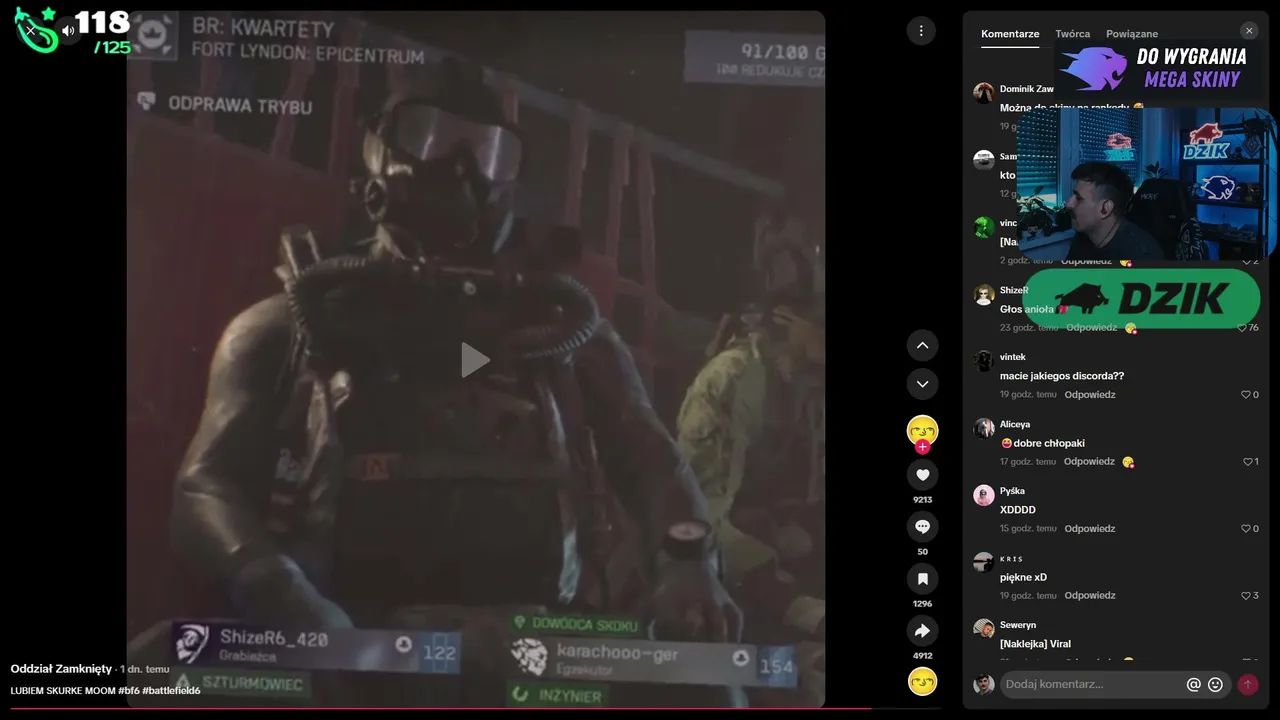Open the sound disc at the bottom
Image resolution: width=1280 pixels, height=720 pixels.
point(922,681)
